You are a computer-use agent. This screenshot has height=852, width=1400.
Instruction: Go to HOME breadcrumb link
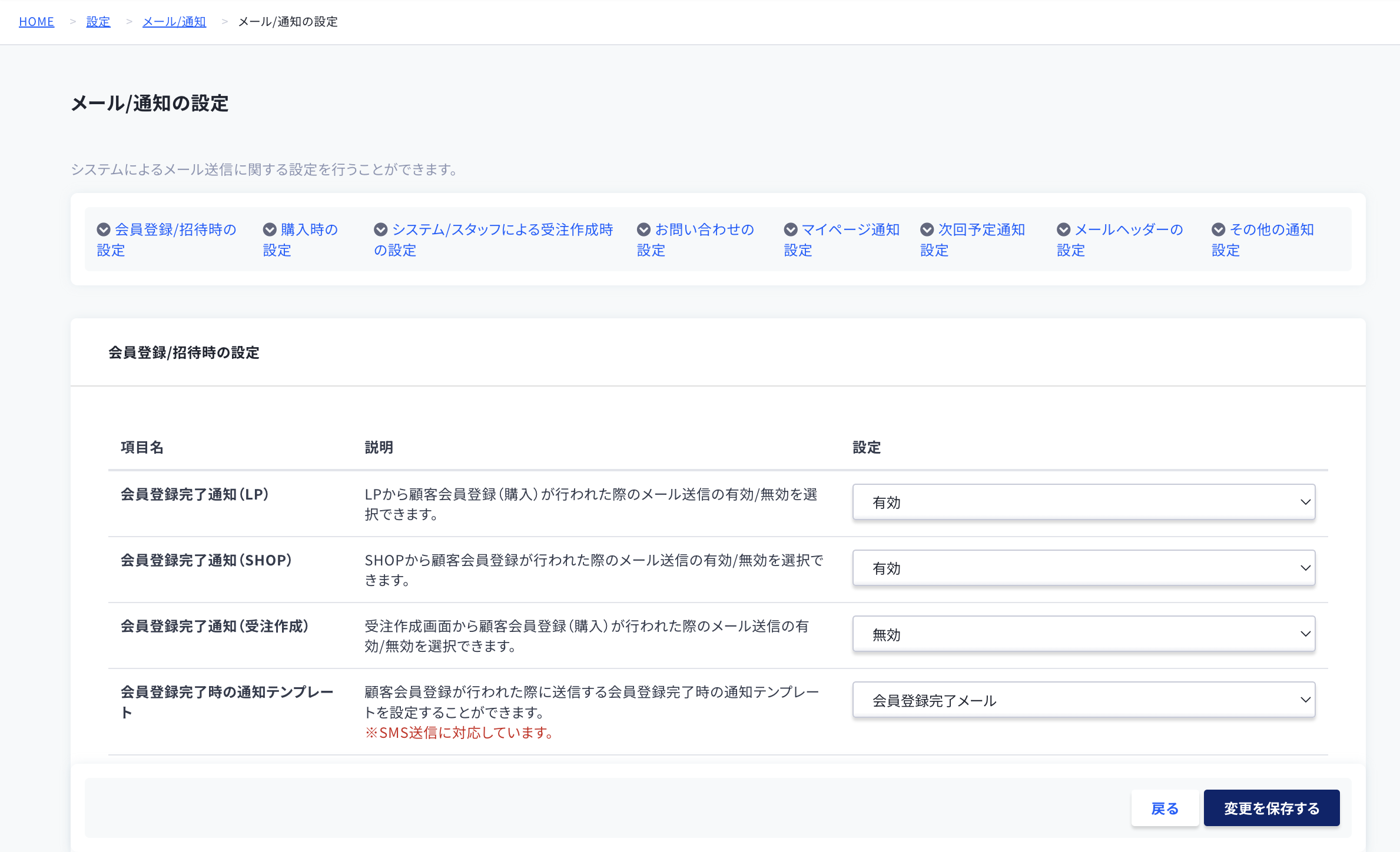[37, 22]
